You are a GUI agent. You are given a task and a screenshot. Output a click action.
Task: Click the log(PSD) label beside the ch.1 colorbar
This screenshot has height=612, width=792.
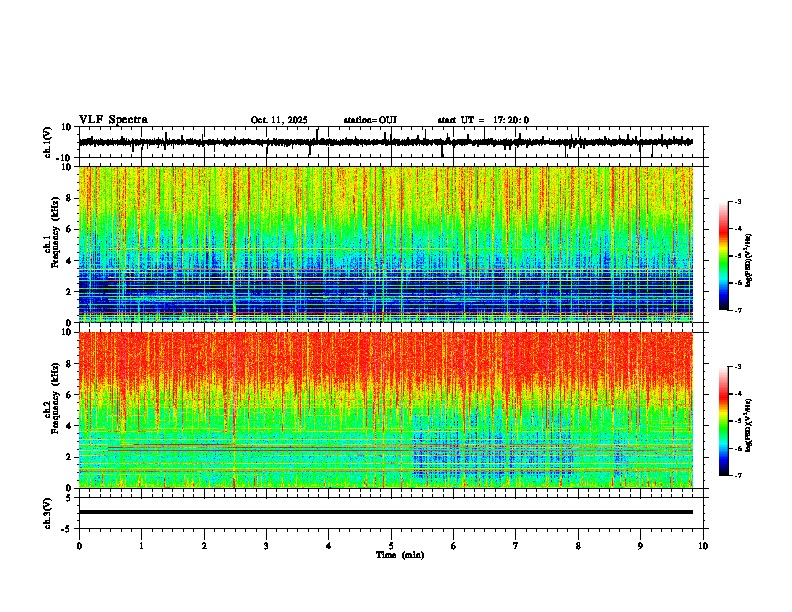749,261
